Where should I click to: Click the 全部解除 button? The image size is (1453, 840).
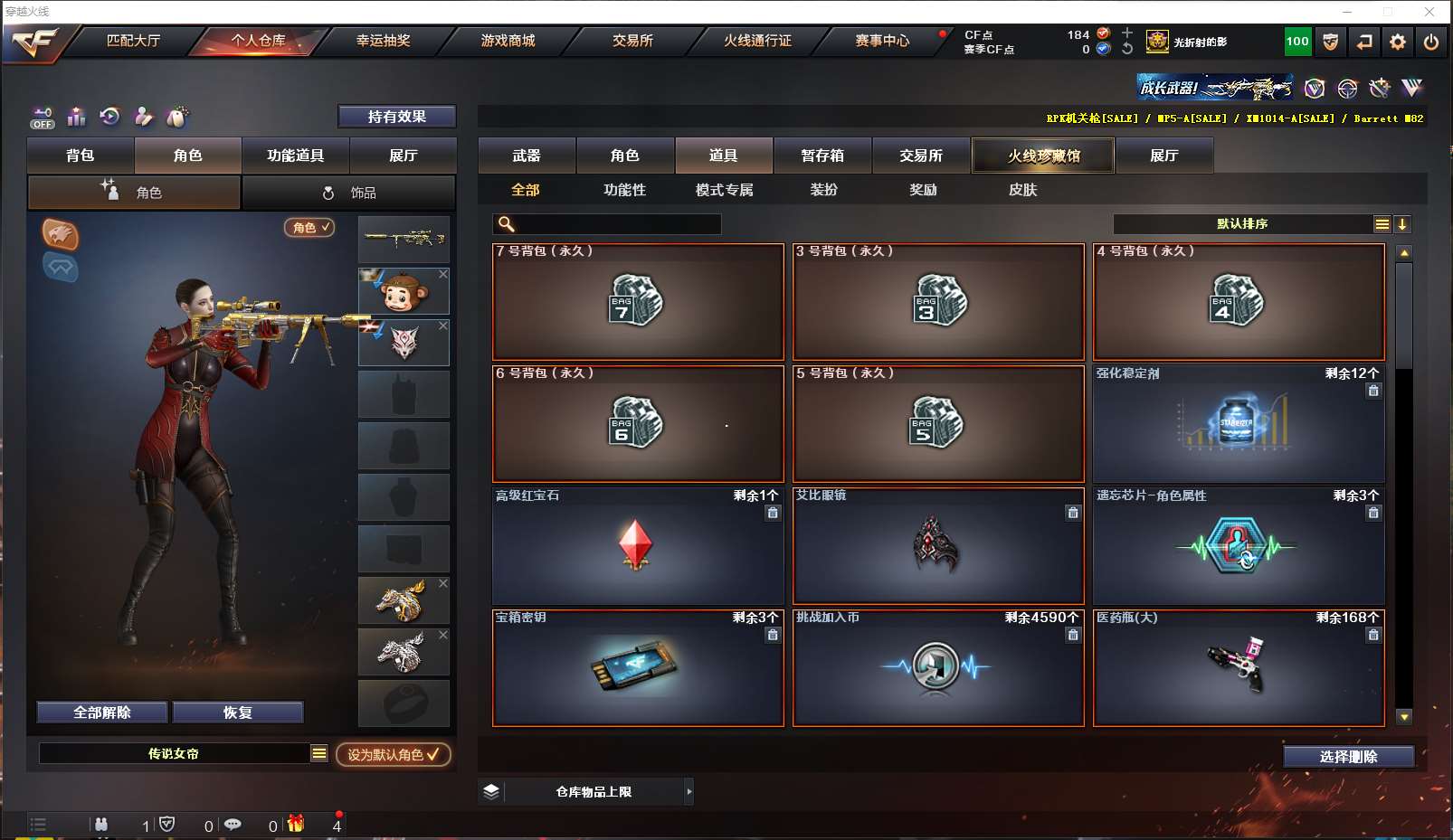tap(102, 713)
